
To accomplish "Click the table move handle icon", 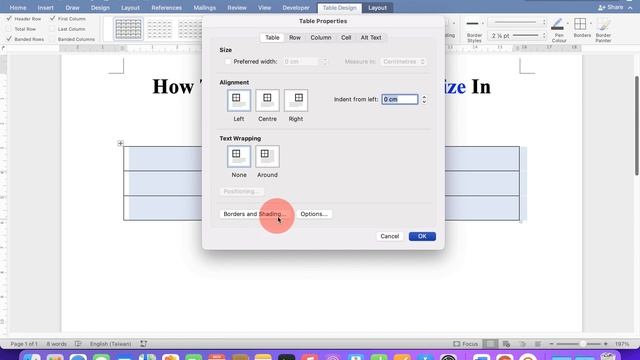I will 120,143.
